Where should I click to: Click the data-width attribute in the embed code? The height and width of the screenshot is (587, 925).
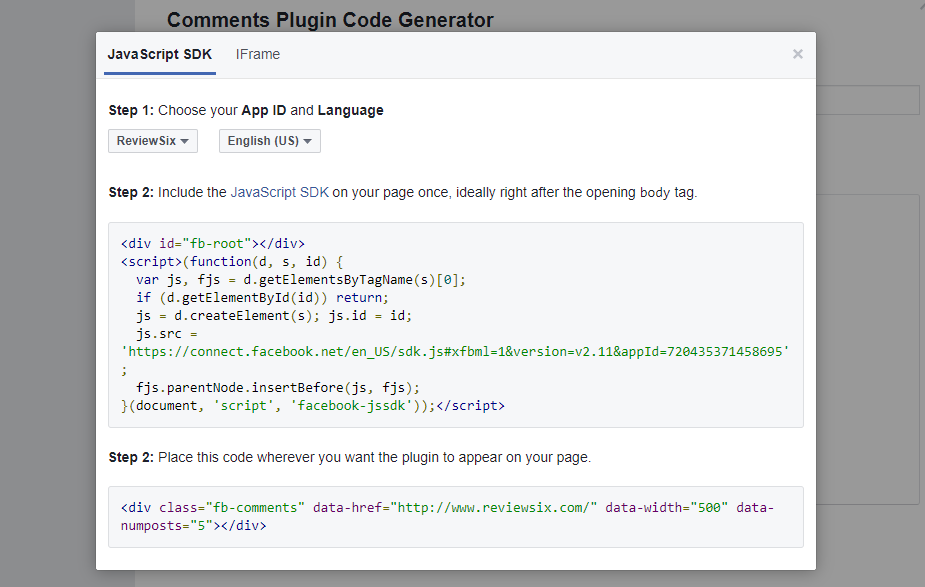pyautogui.click(x=662, y=507)
